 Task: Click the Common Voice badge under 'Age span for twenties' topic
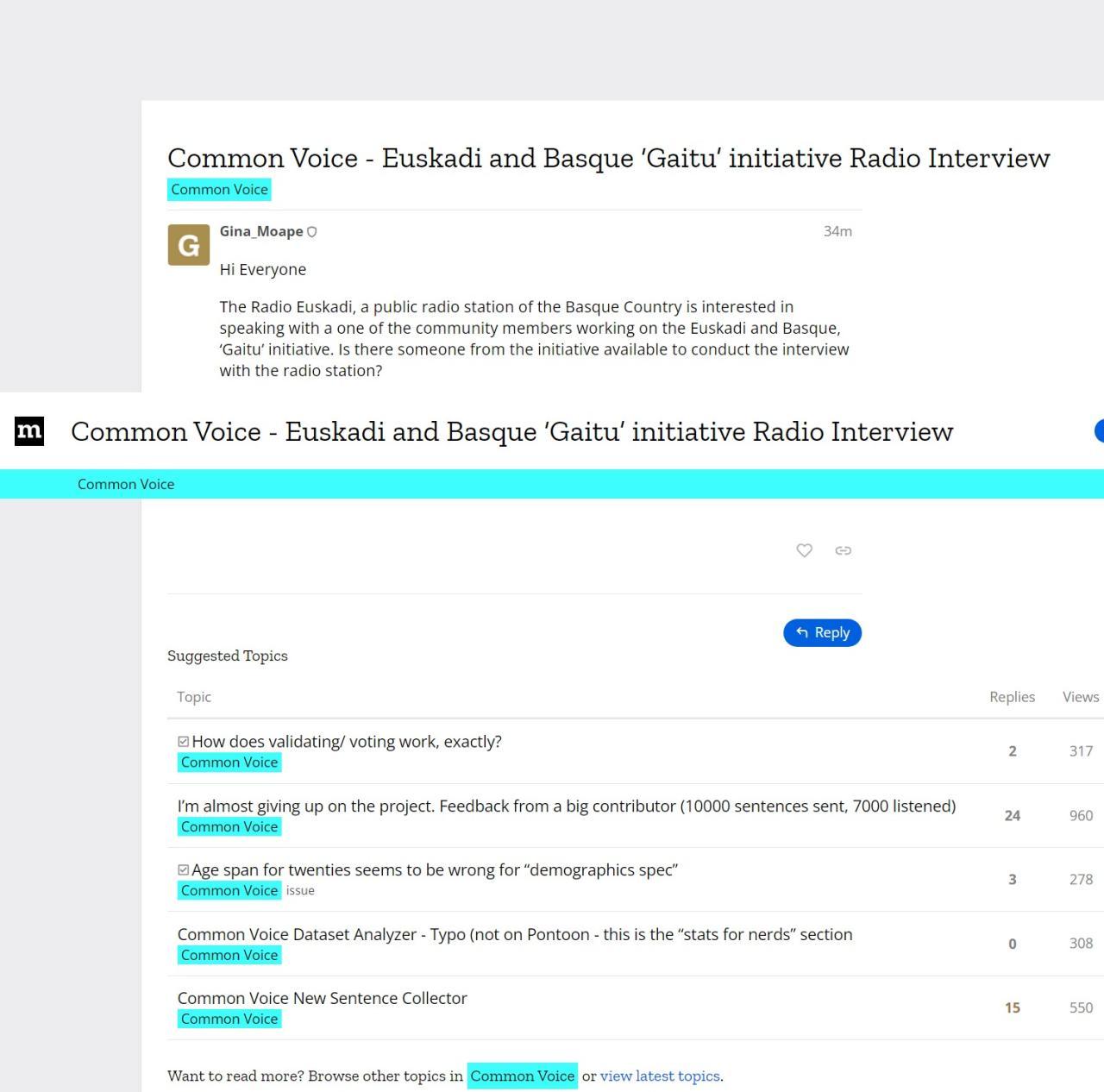(x=229, y=891)
